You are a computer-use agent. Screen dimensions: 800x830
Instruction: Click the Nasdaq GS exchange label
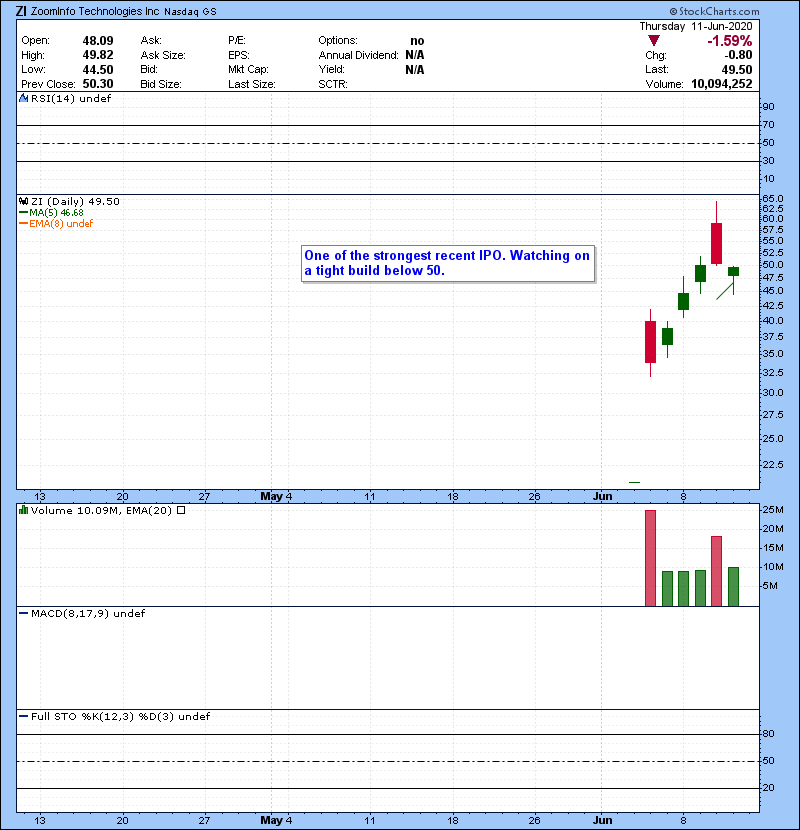[190, 12]
